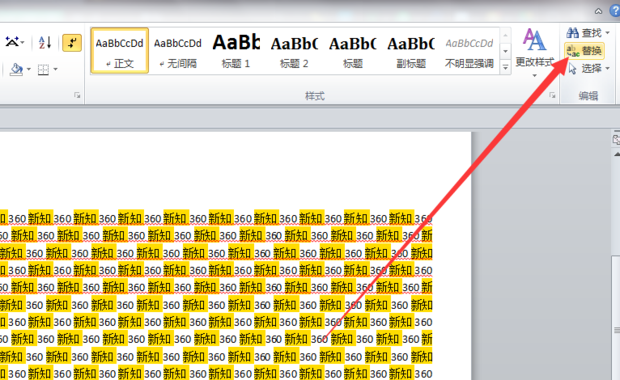Screen dimensions: 620x380
Task: Open the shading color dropdown arrow
Action: (29, 70)
